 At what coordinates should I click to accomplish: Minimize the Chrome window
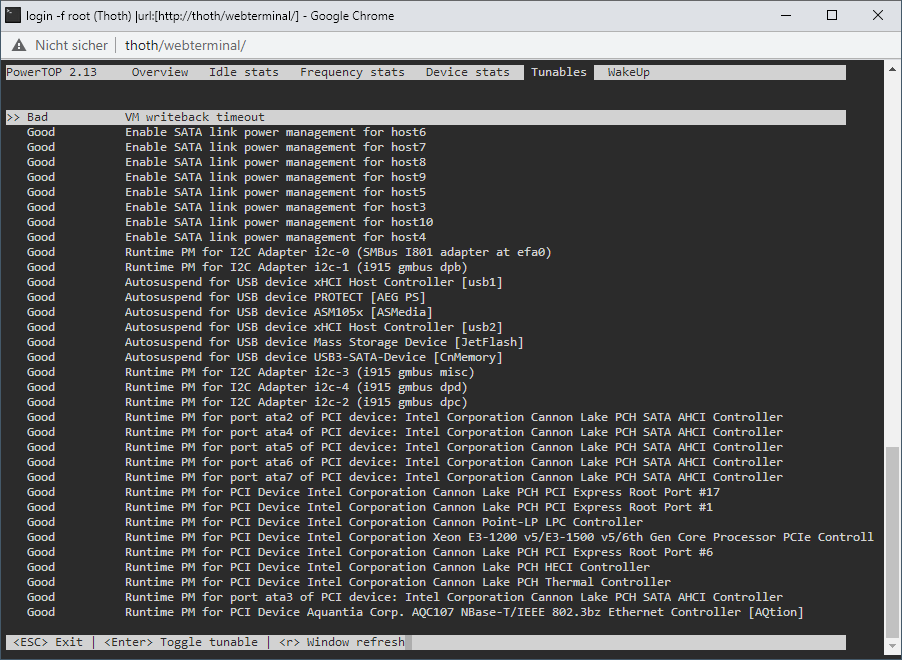[x=786, y=16]
